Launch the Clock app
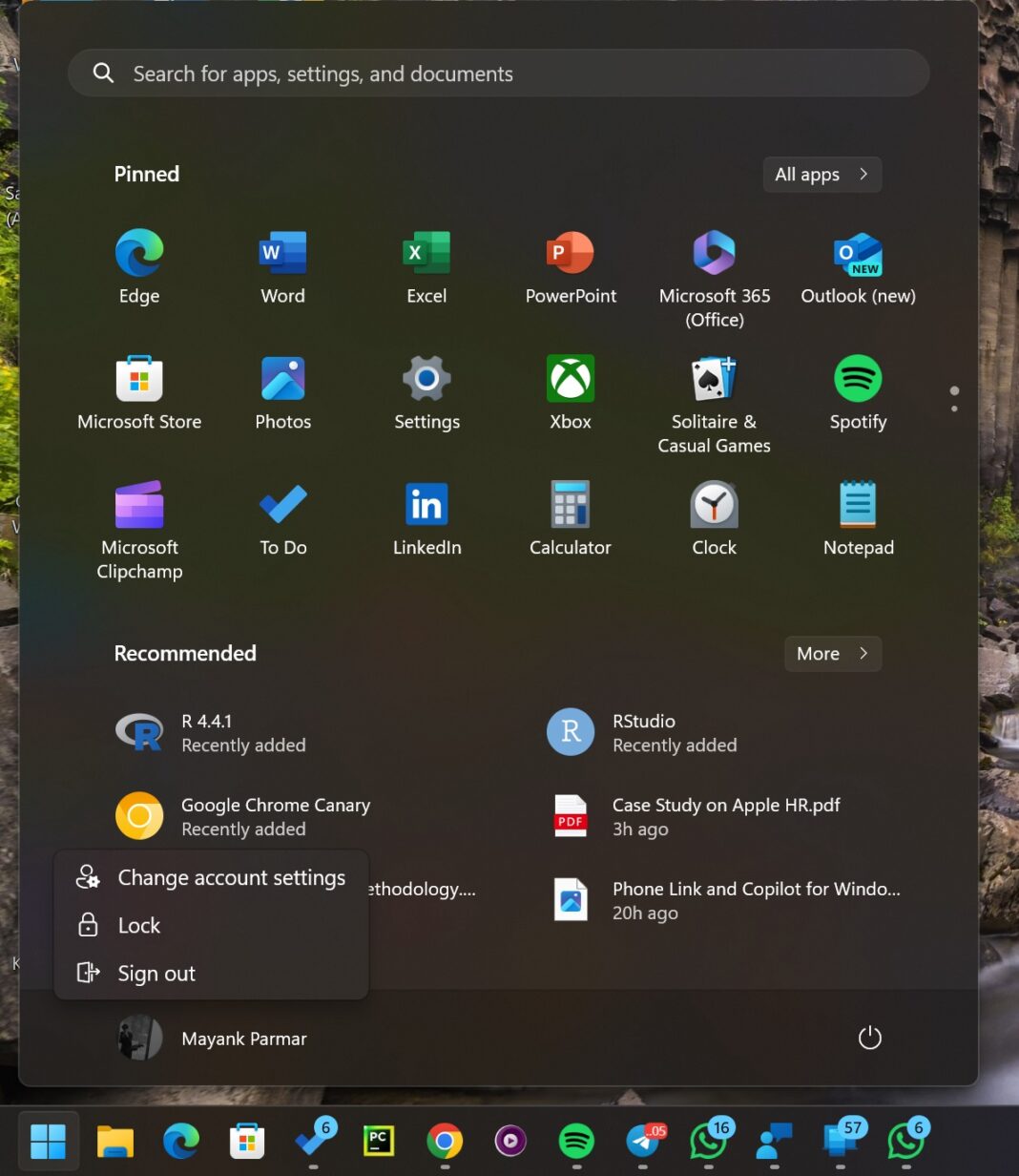 [714, 515]
